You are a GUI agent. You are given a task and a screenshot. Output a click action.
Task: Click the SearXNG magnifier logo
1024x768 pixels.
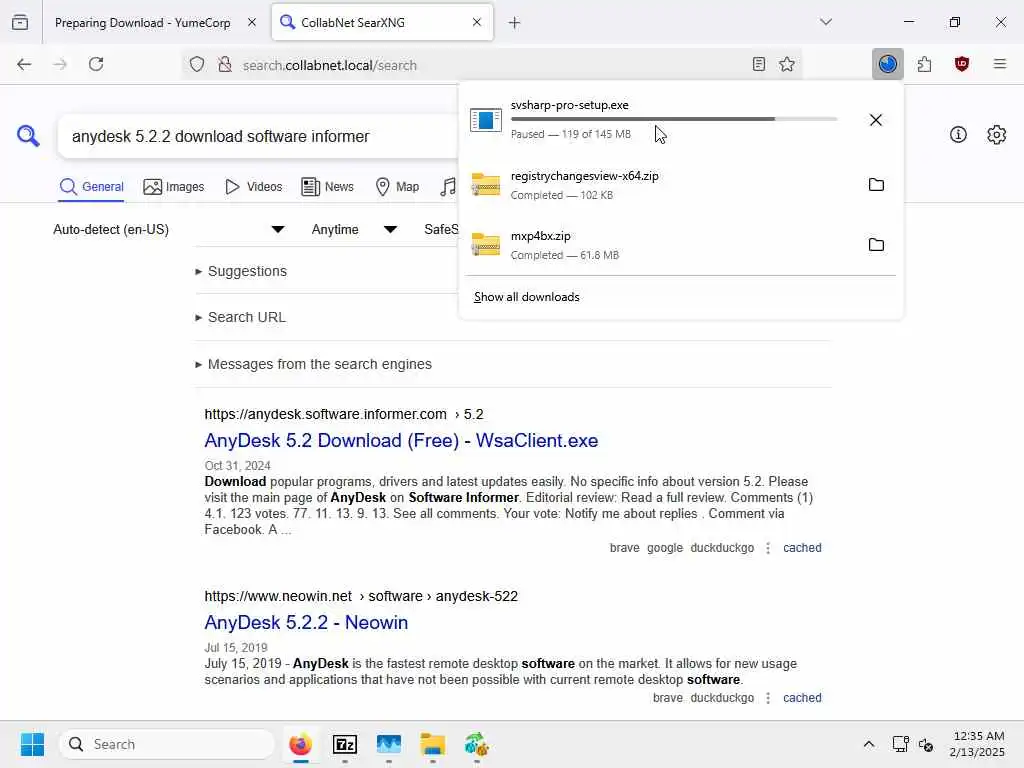28,136
